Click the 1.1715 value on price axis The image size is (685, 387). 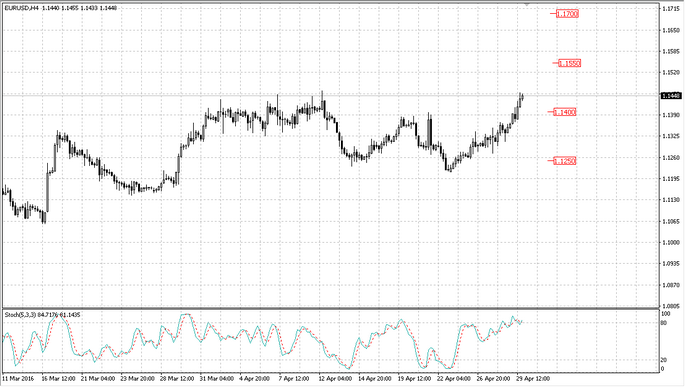pyautogui.click(x=671, y=9)
